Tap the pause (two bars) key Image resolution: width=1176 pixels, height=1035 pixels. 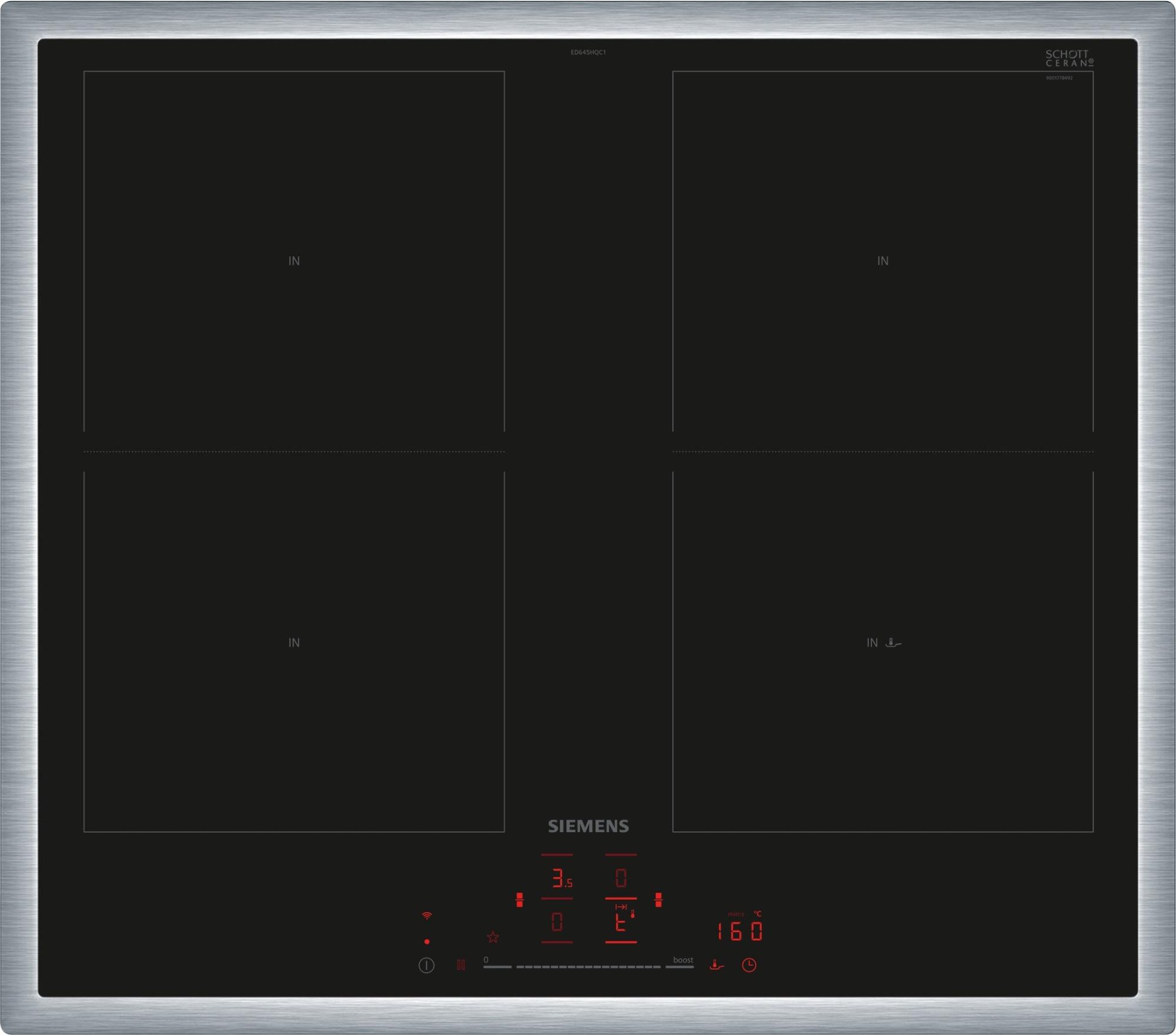[461, 965]
